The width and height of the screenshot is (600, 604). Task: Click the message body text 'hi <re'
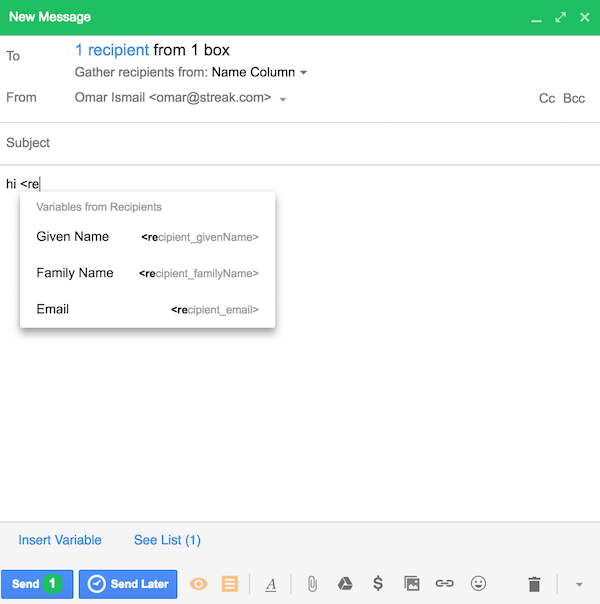point(23,184)
